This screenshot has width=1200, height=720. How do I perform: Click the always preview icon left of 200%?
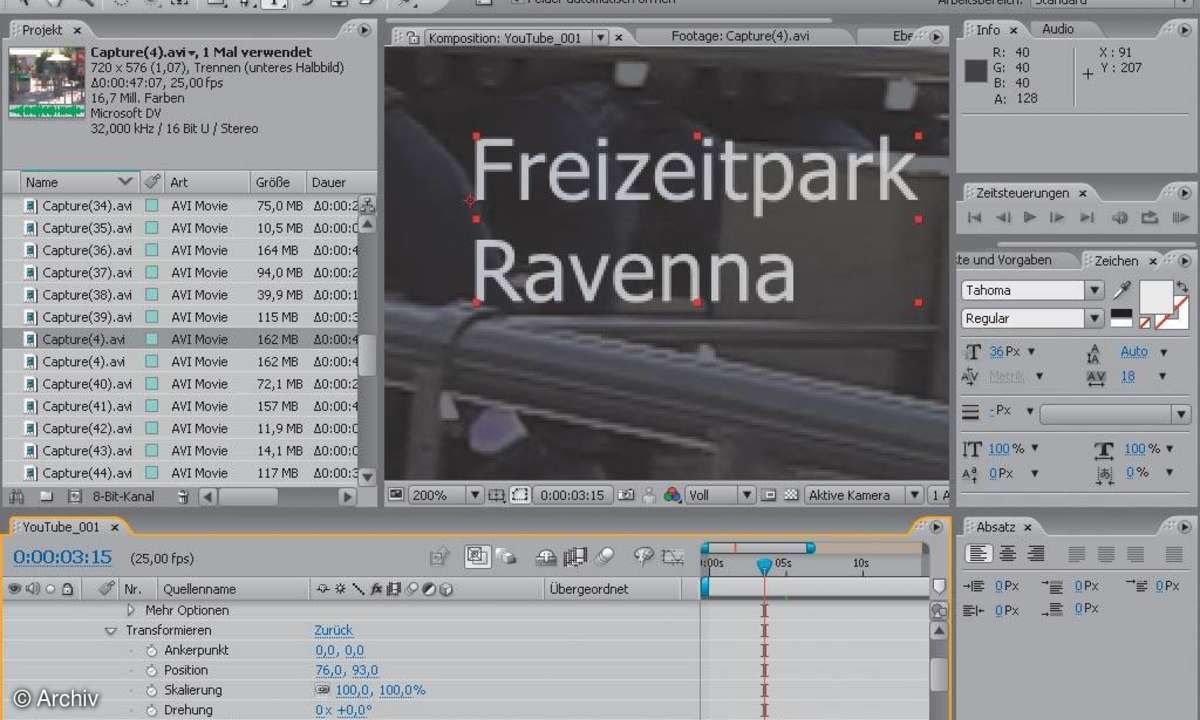click(395, 495)
